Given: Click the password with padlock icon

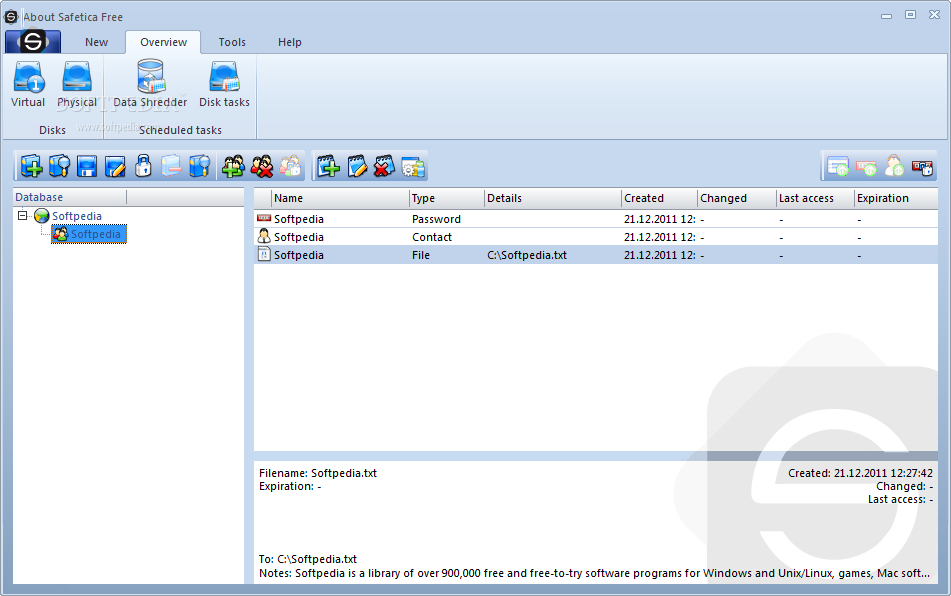Looking at the screenshot, I should 922,167.
